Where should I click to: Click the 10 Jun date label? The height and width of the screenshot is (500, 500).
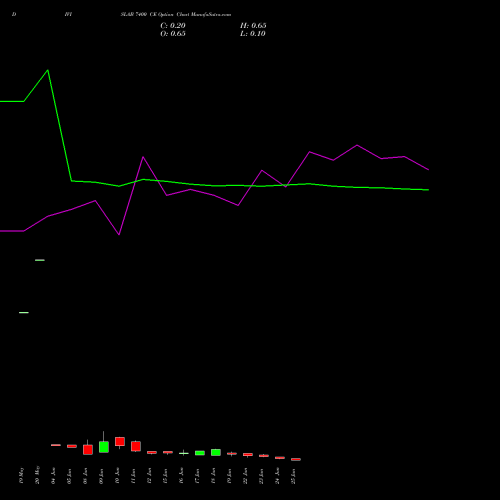pyautogui.click(x=117, y=476)
